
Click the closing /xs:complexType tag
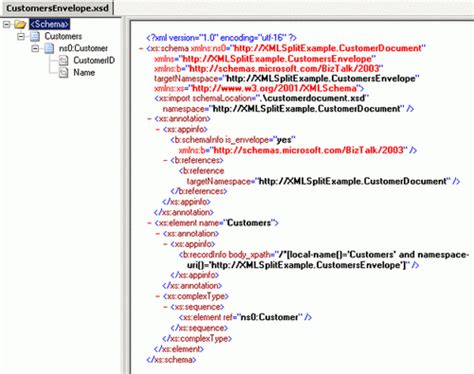point(197,338)
